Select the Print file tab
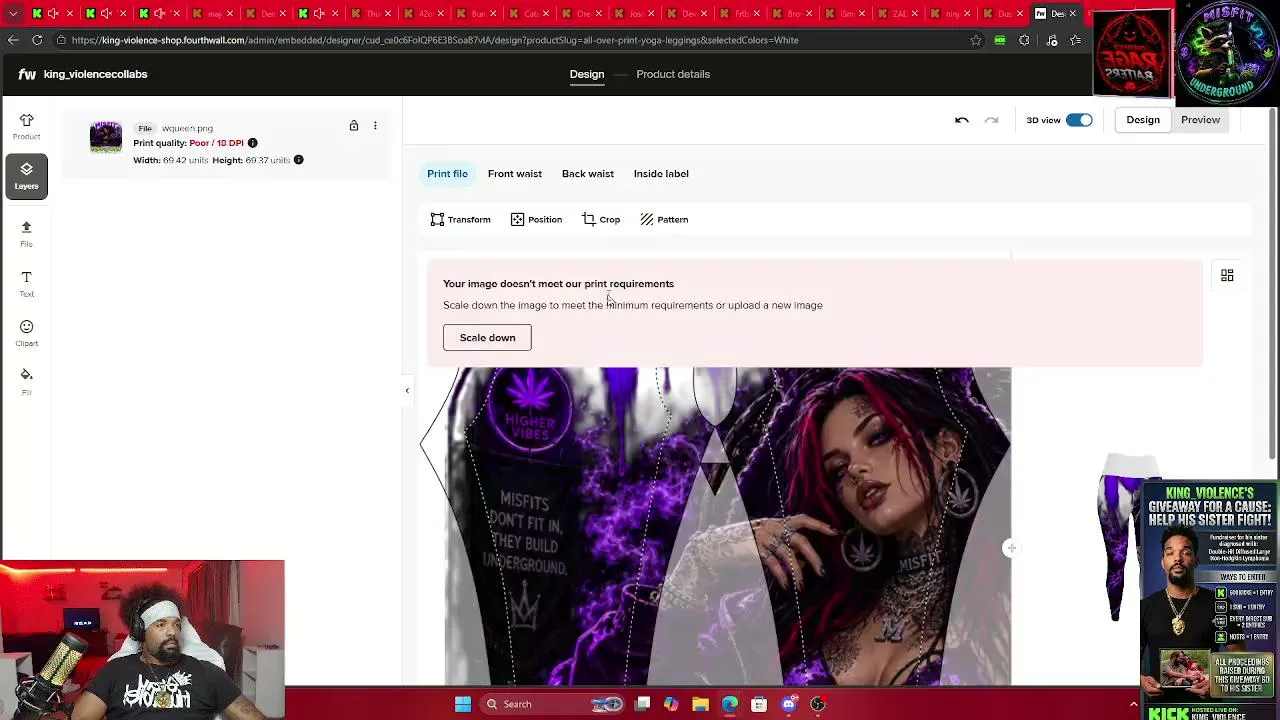1280x720 pixels. [x=447, y=174]
